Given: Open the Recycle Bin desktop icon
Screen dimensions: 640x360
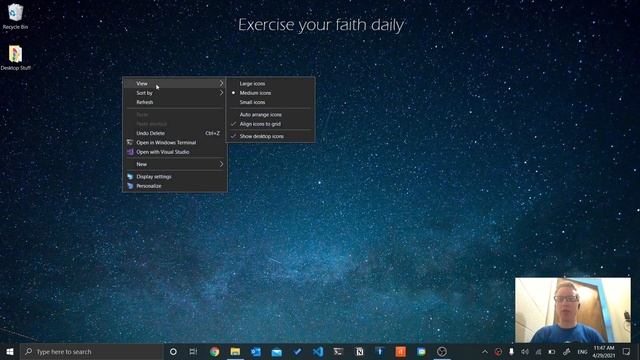Looking at the screenshot, I should pyautogui.click(x=15, y=16).
